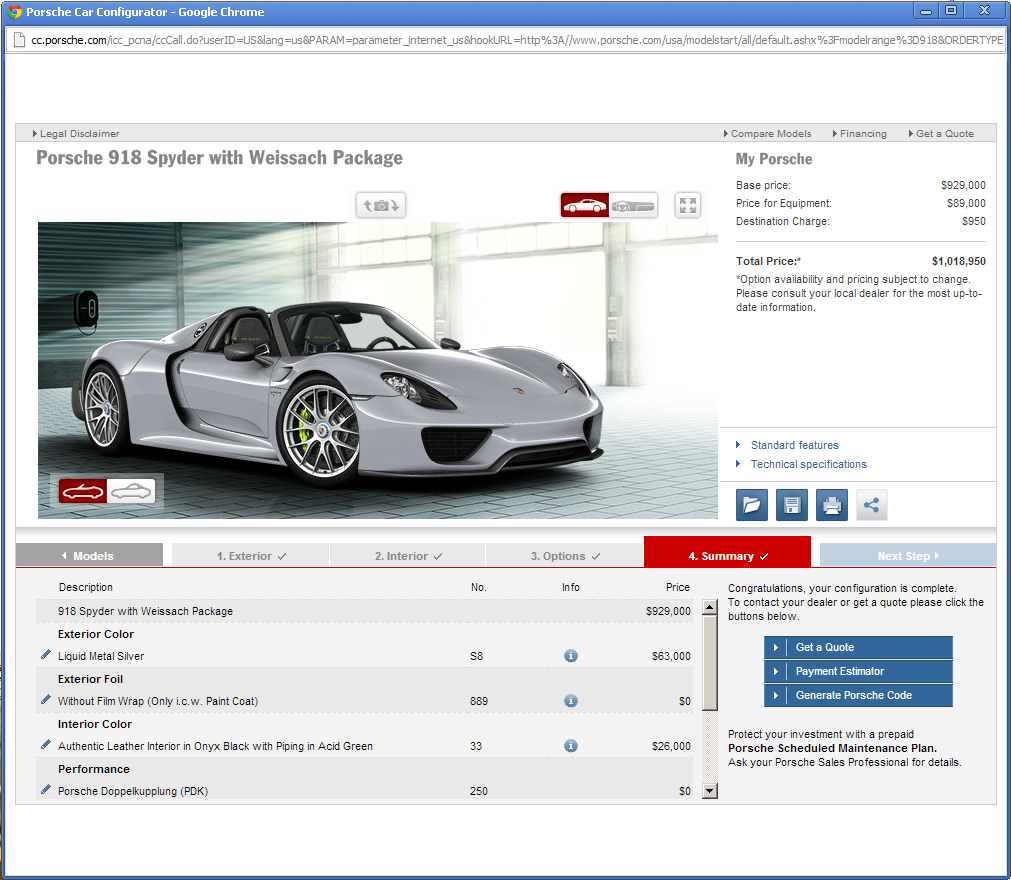Viewport: 1011px width, 880px height.
Task: Switch to exterior car view icon
Action: [585, 206]
